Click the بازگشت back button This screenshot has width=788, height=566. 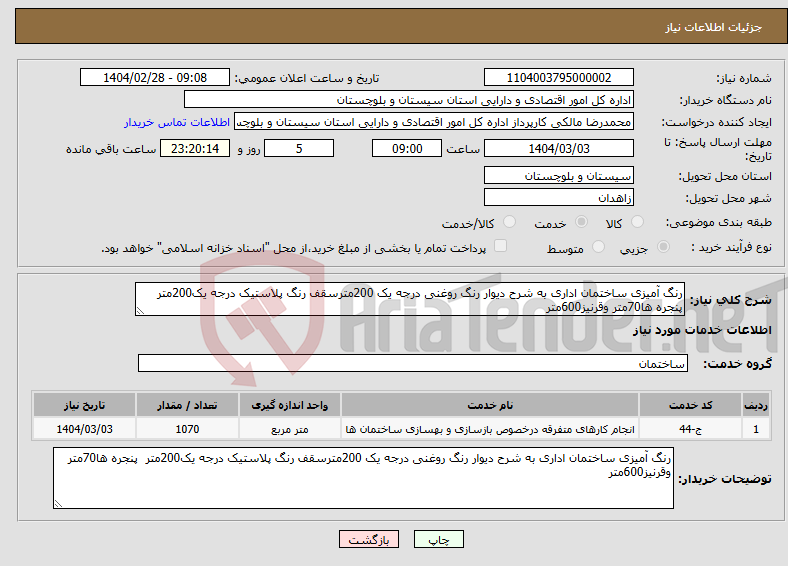369,539
